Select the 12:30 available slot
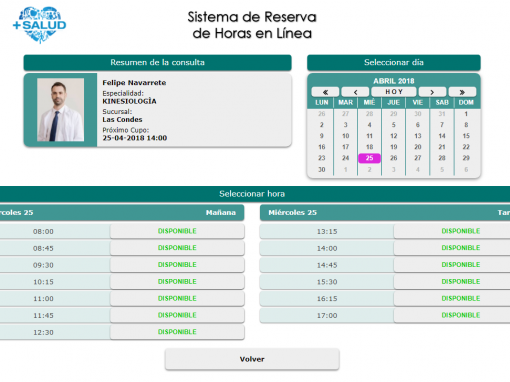 click(177, 332)
